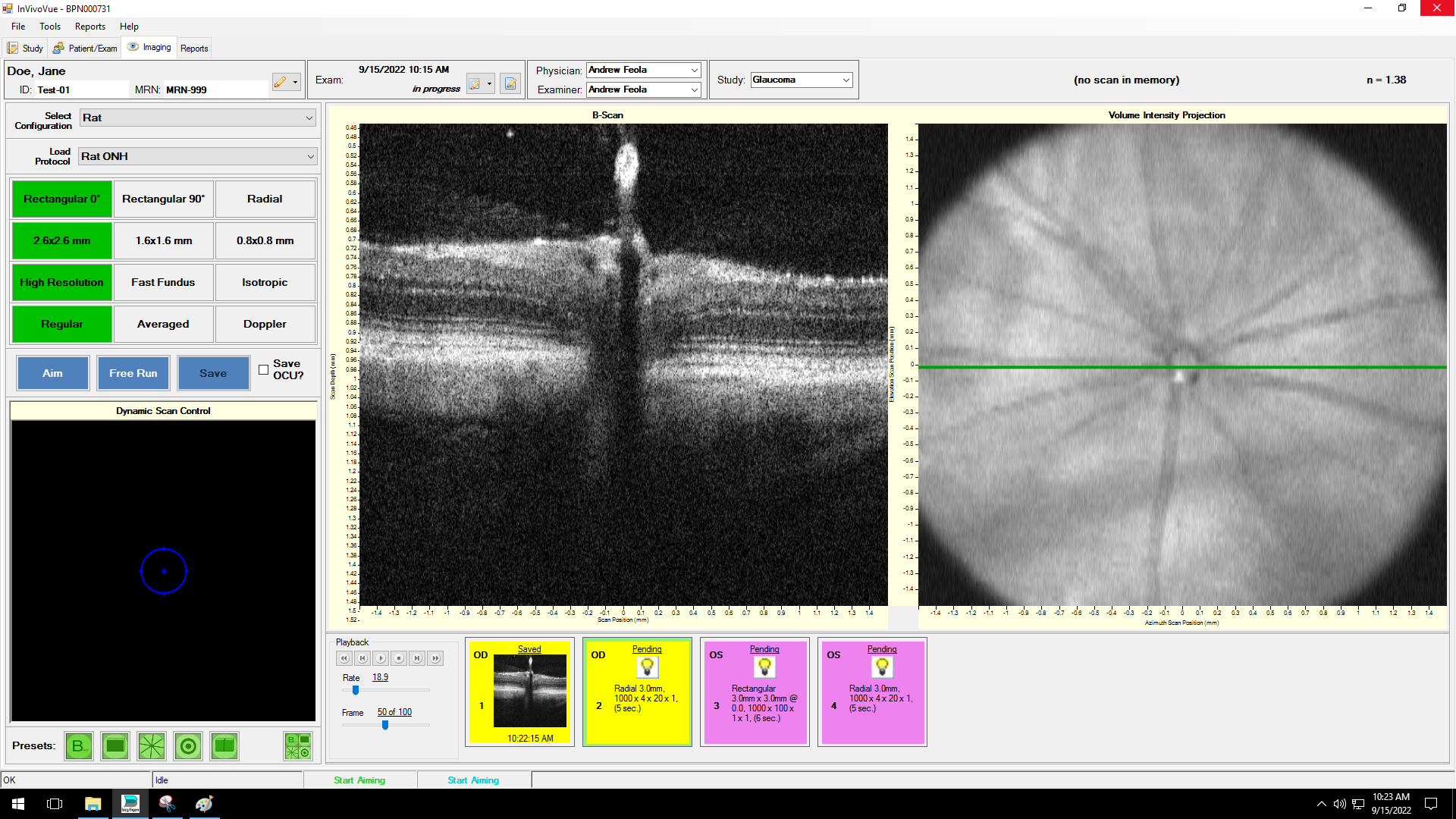Image resolution: width=1456 pixels, height=819 pixels.
Task: Select the circular ring preset icon
Action: [x=188, y=746]
